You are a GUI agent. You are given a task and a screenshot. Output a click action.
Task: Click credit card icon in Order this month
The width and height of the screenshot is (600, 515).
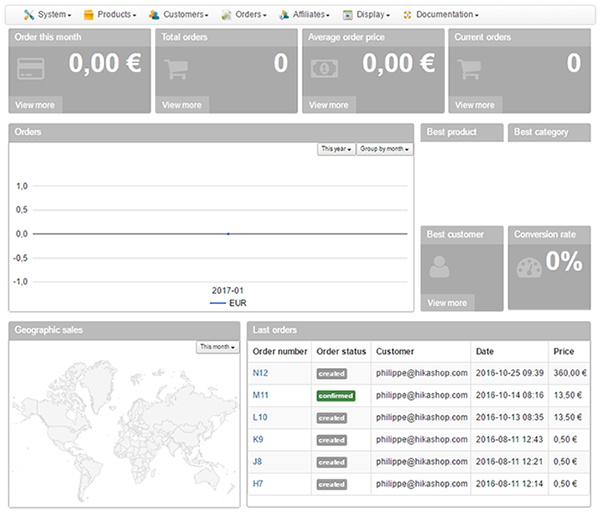[31, 69]
